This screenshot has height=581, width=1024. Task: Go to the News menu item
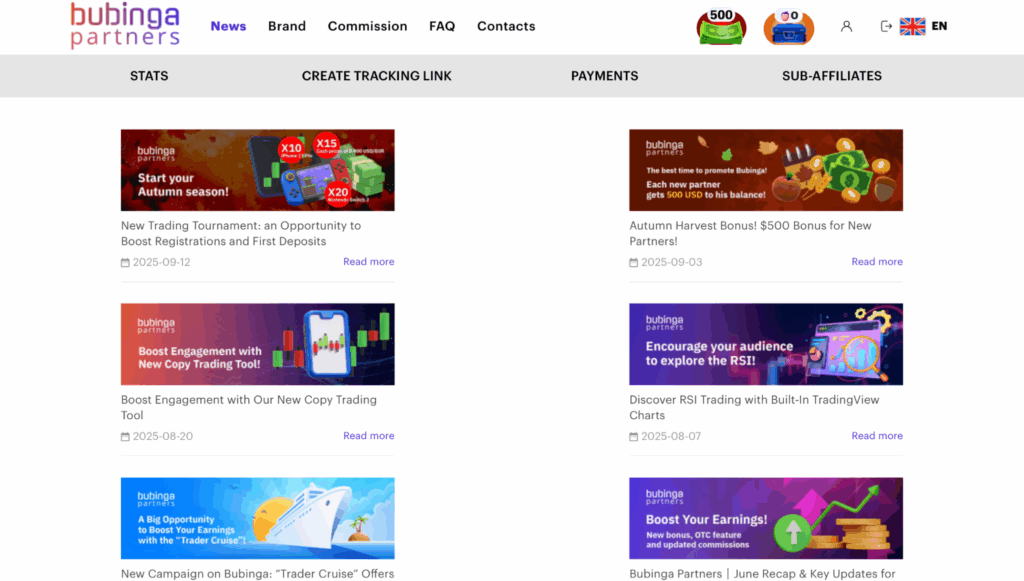[228, 26]
